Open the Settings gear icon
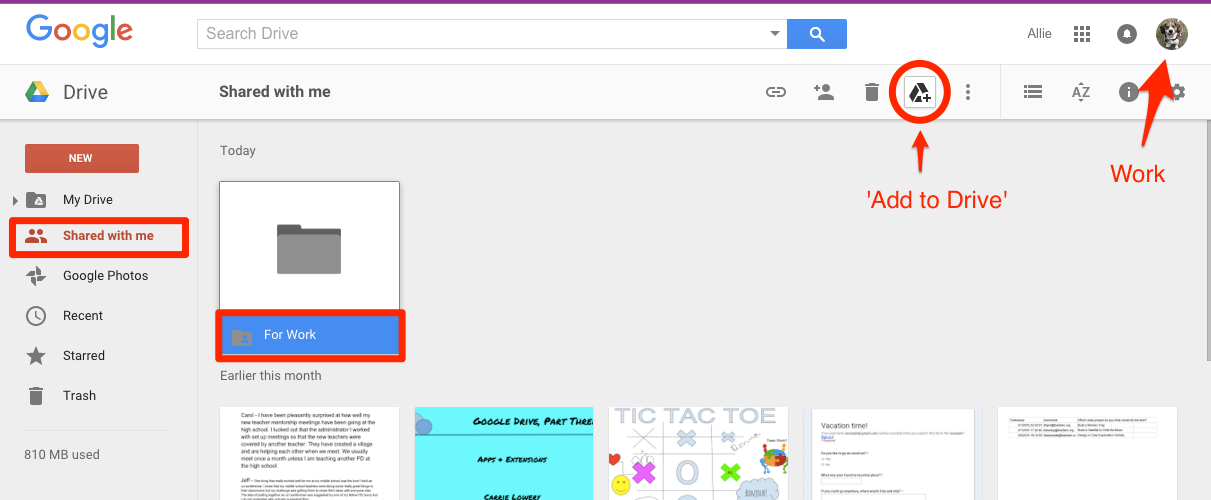1211x500 pixels. [x=1177, y=92]
